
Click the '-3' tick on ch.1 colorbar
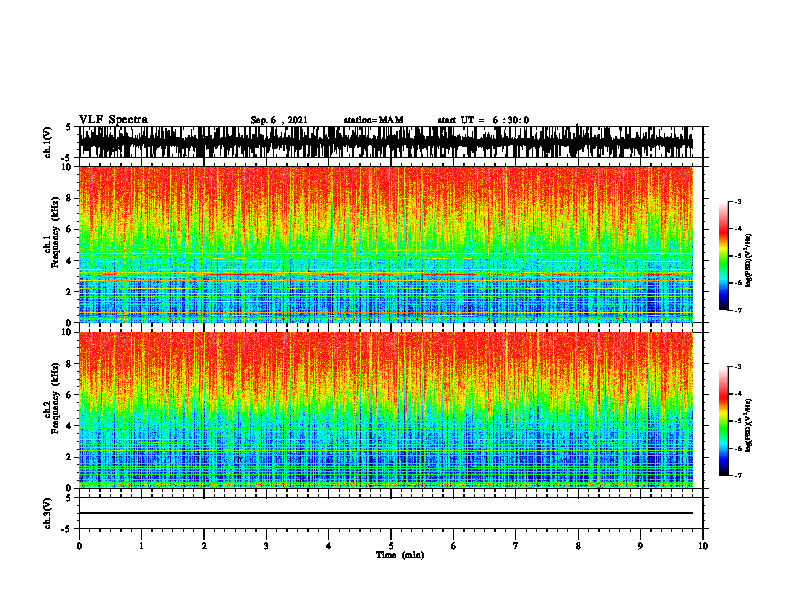point(737,201)
